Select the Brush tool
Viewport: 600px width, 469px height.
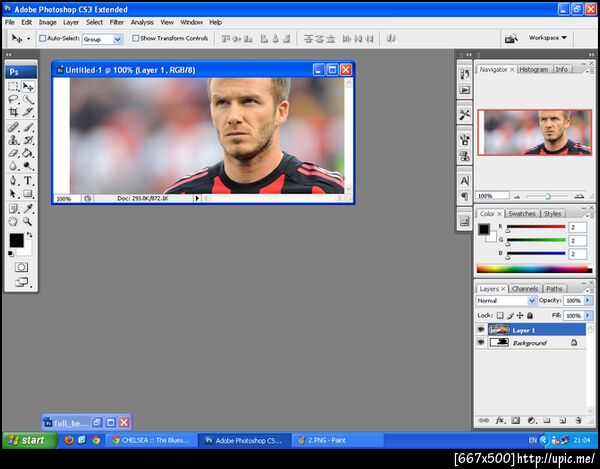pos(28,127)
